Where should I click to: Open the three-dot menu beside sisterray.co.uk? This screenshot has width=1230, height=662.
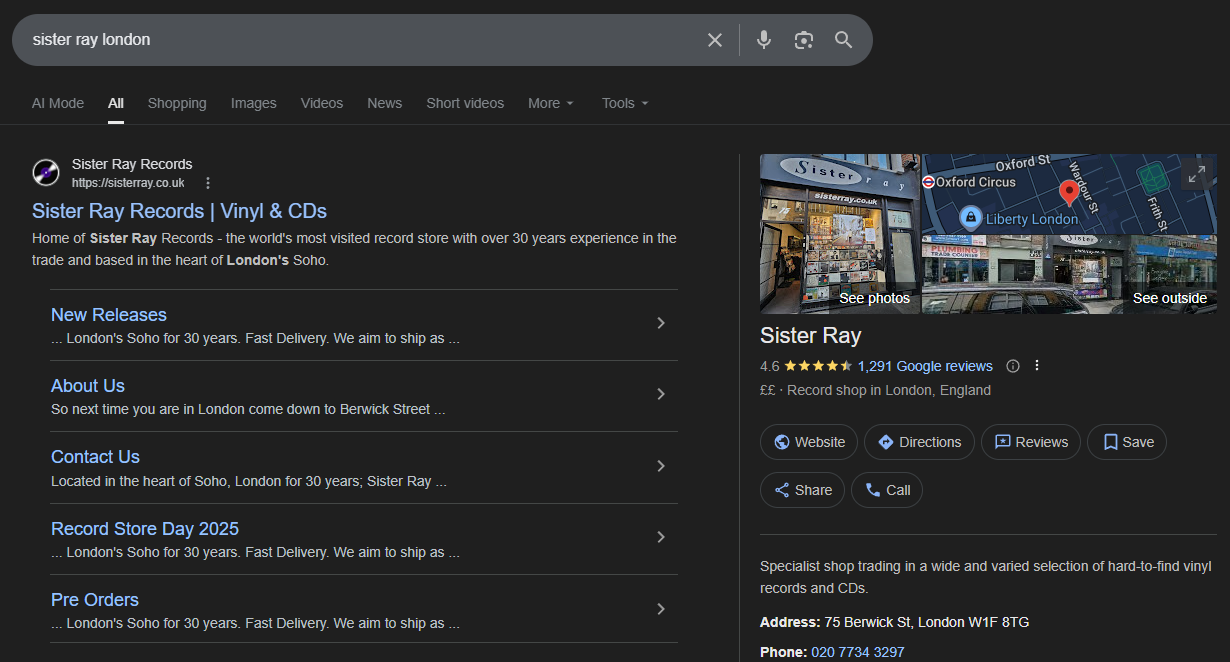[207, 182]
